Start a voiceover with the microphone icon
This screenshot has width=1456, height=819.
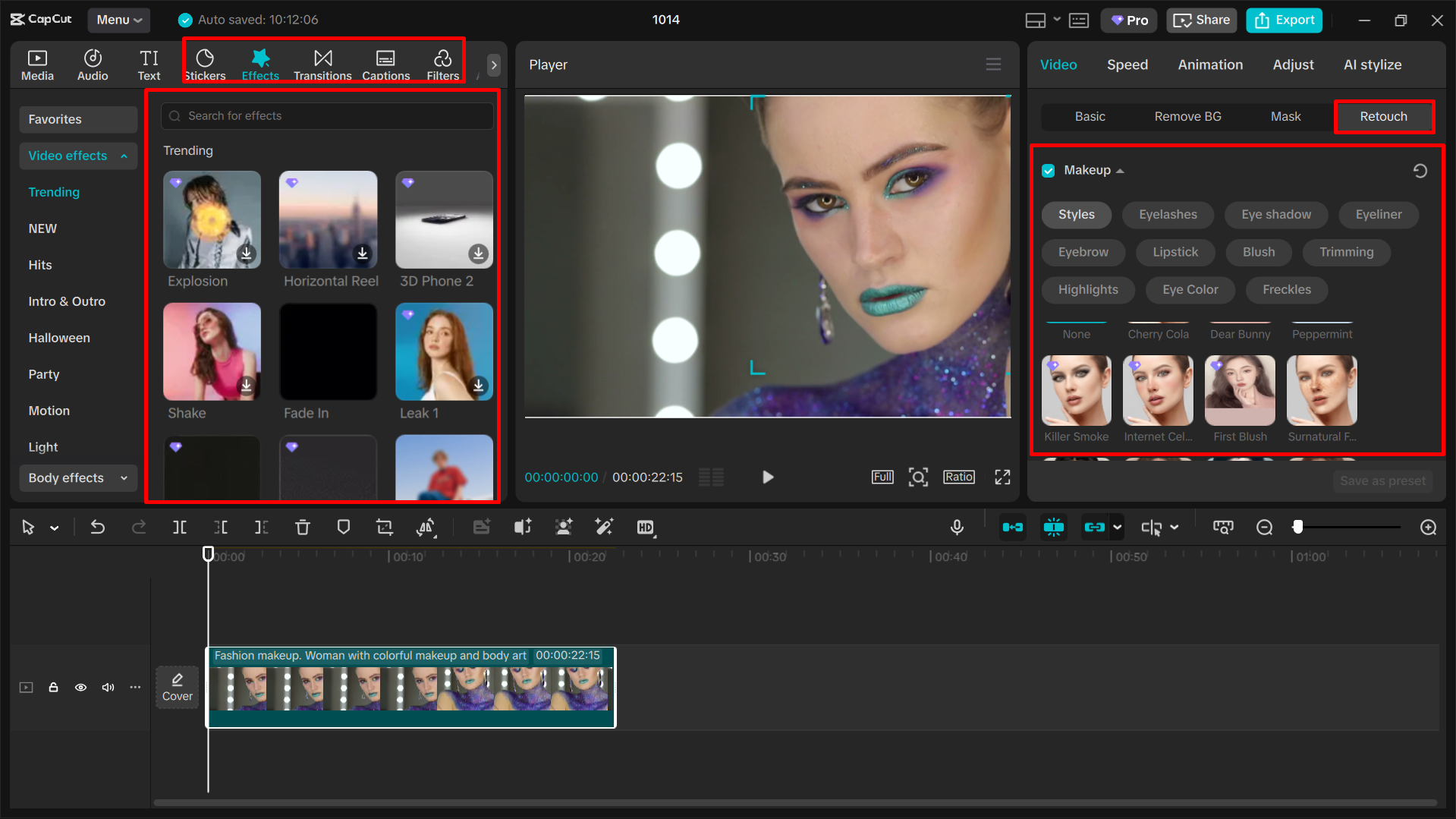pyautogui.click(x=957, y=527)
